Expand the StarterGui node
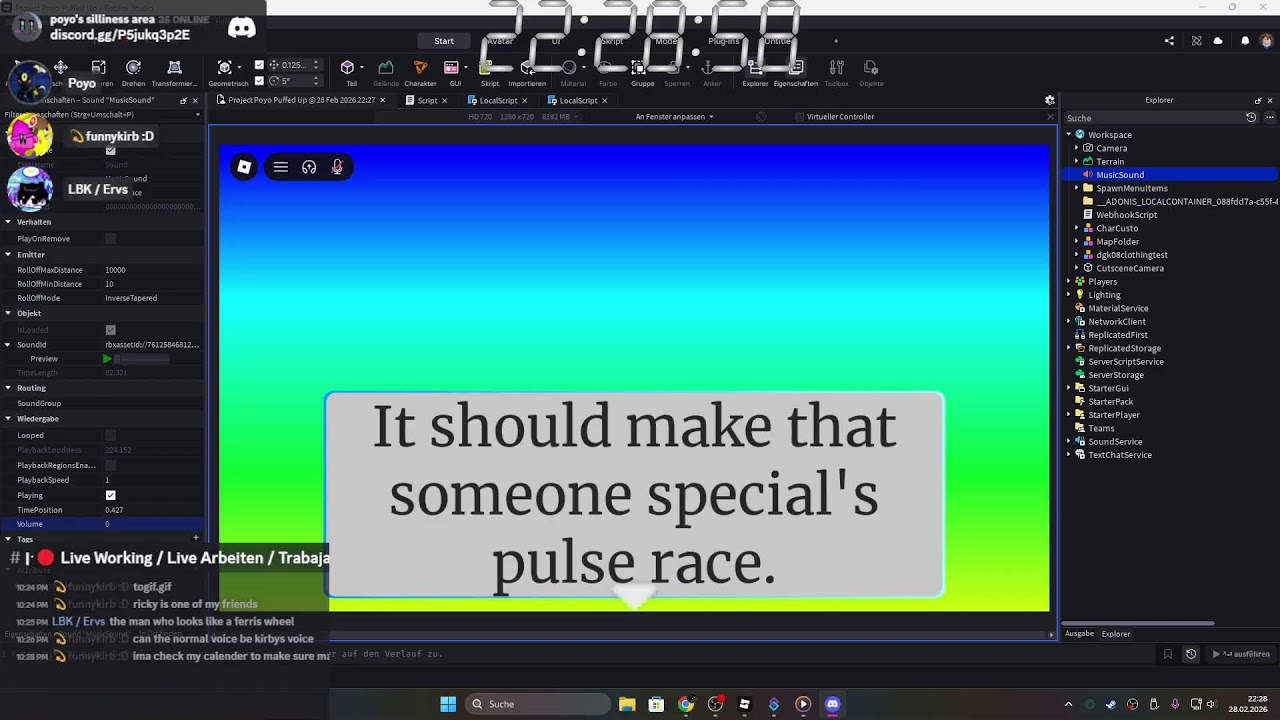Image resolution: width=1280 pixels, height=720 pixels. (x=1068, y=388)
